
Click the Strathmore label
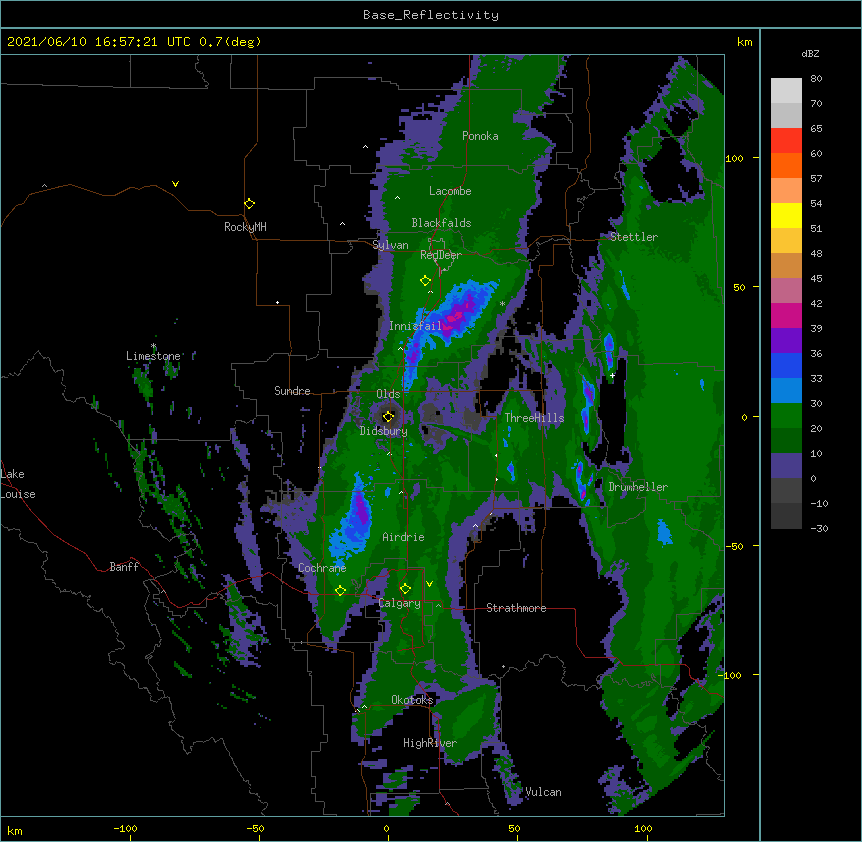tap(516, 608)
